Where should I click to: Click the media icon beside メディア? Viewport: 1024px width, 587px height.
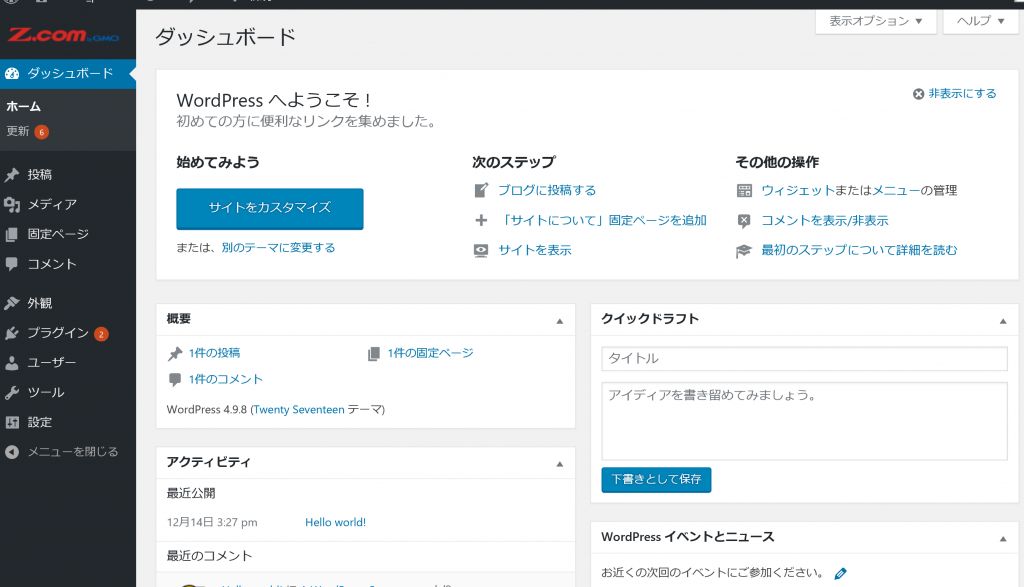pyautogui.click(x=12, y=204)
